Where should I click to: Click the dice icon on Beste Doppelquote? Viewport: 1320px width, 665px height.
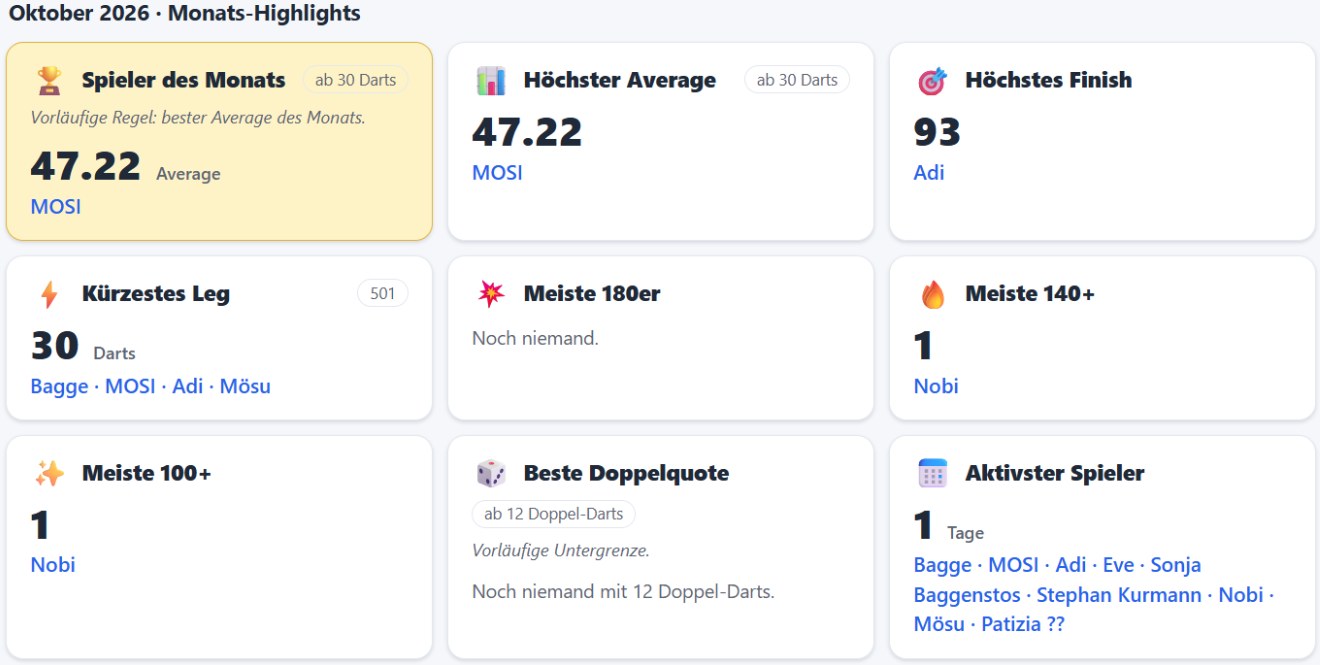pyautogui.click(x=491, y=473)
